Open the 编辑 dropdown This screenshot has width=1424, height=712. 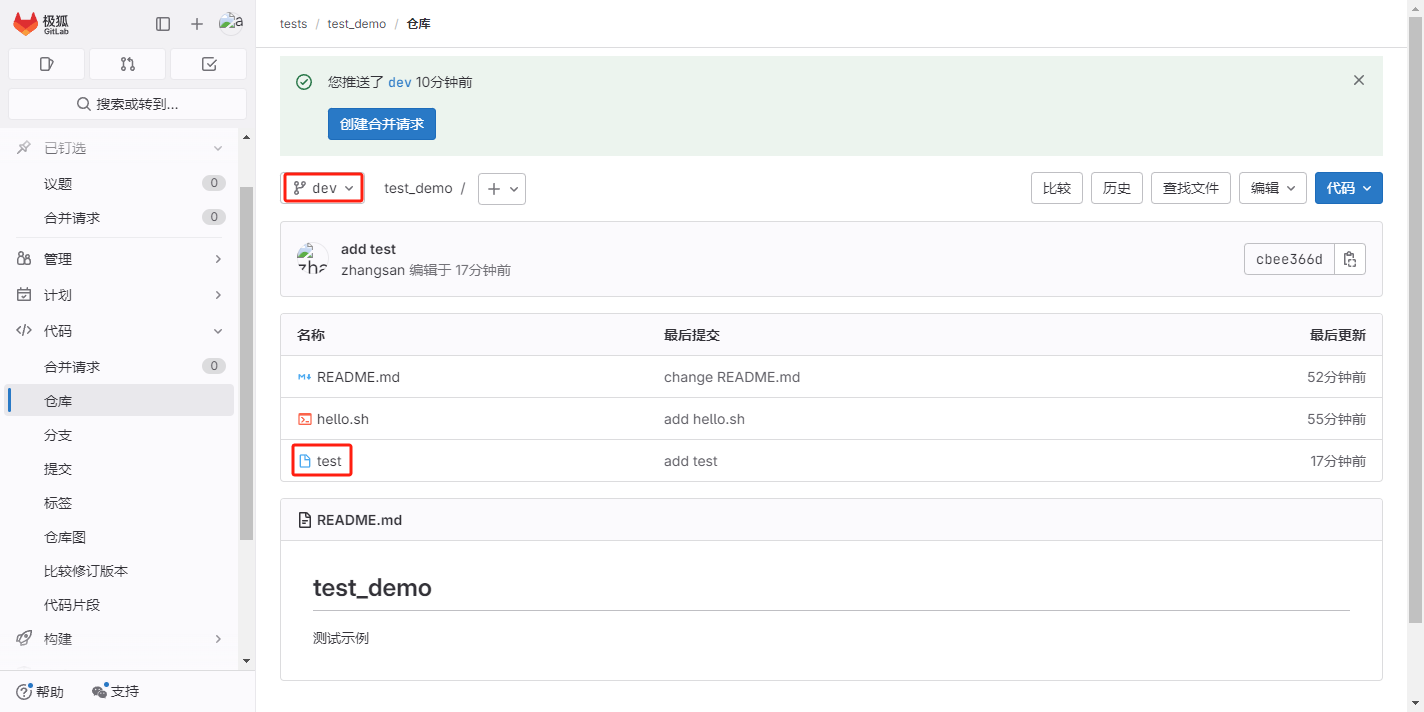pos(1272,188)
